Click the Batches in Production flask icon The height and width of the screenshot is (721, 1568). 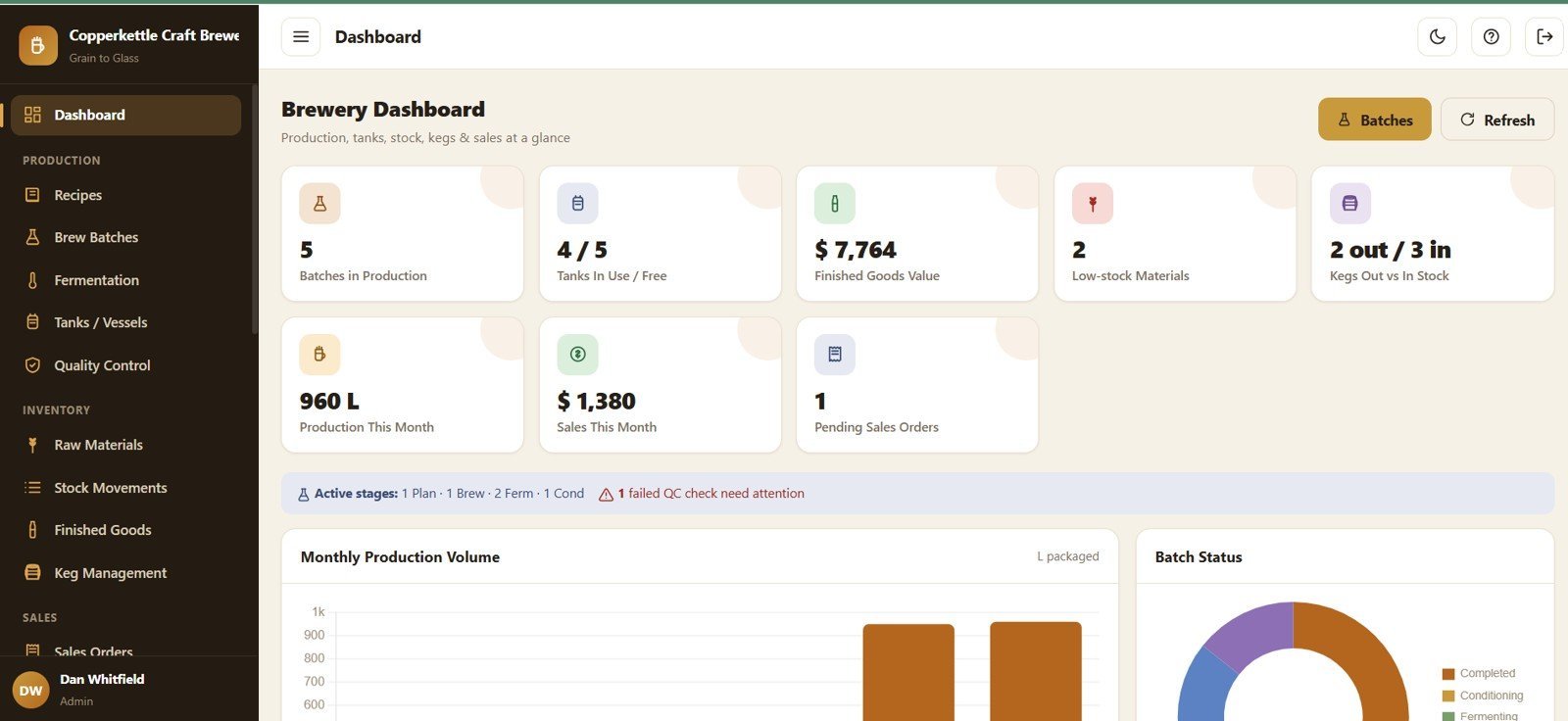(x=319, y=204)
